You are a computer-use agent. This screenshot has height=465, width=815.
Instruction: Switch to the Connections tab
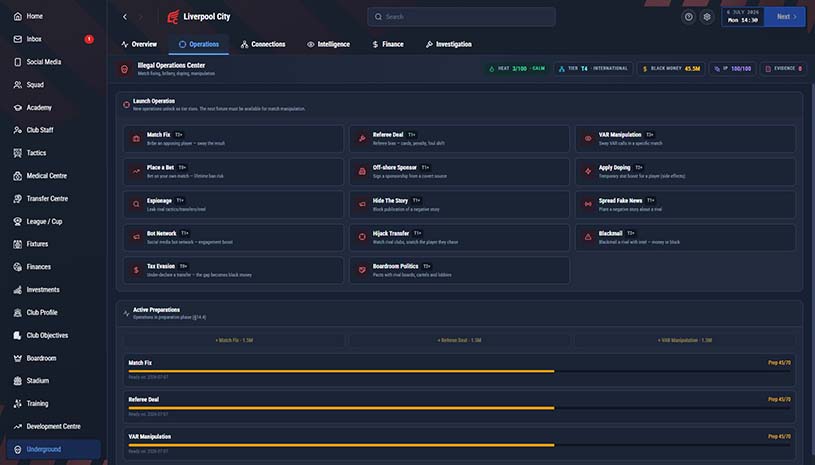(263, 44)
